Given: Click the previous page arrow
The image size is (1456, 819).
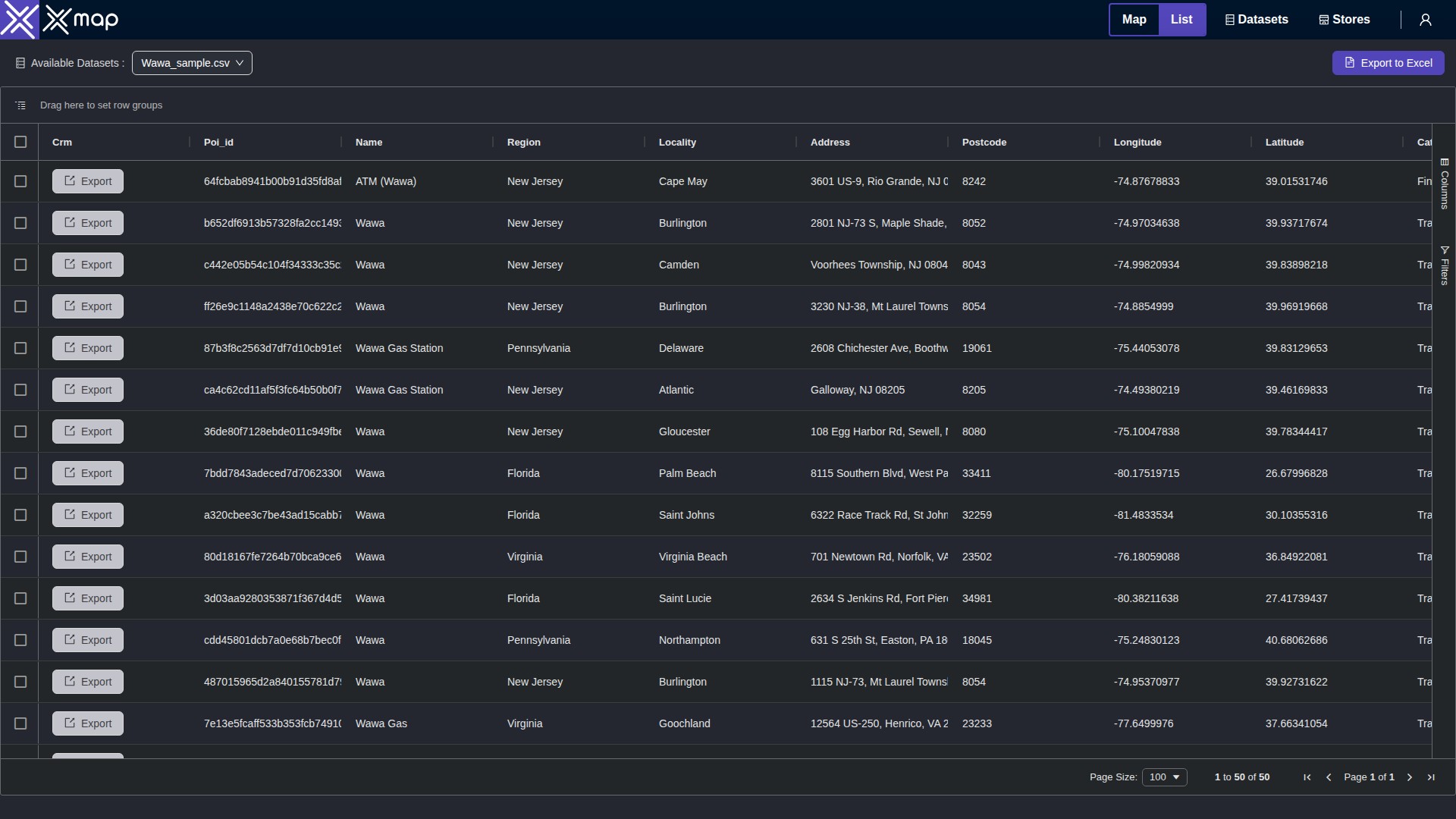Looking at the screenshot, I should [1329, 777].
